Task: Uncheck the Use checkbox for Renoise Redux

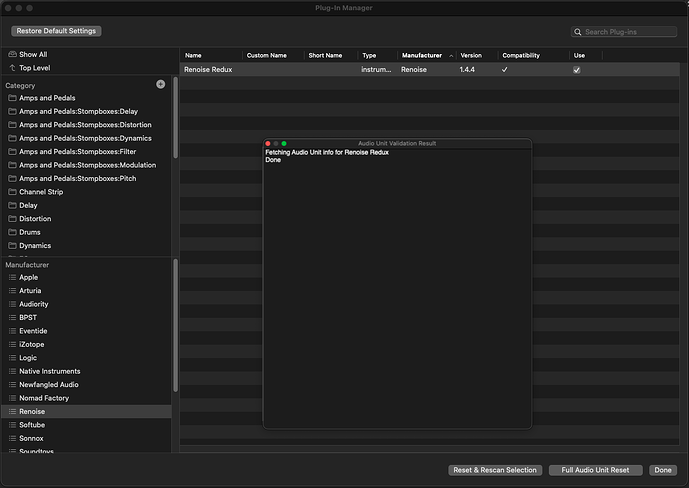Action: 576,70
